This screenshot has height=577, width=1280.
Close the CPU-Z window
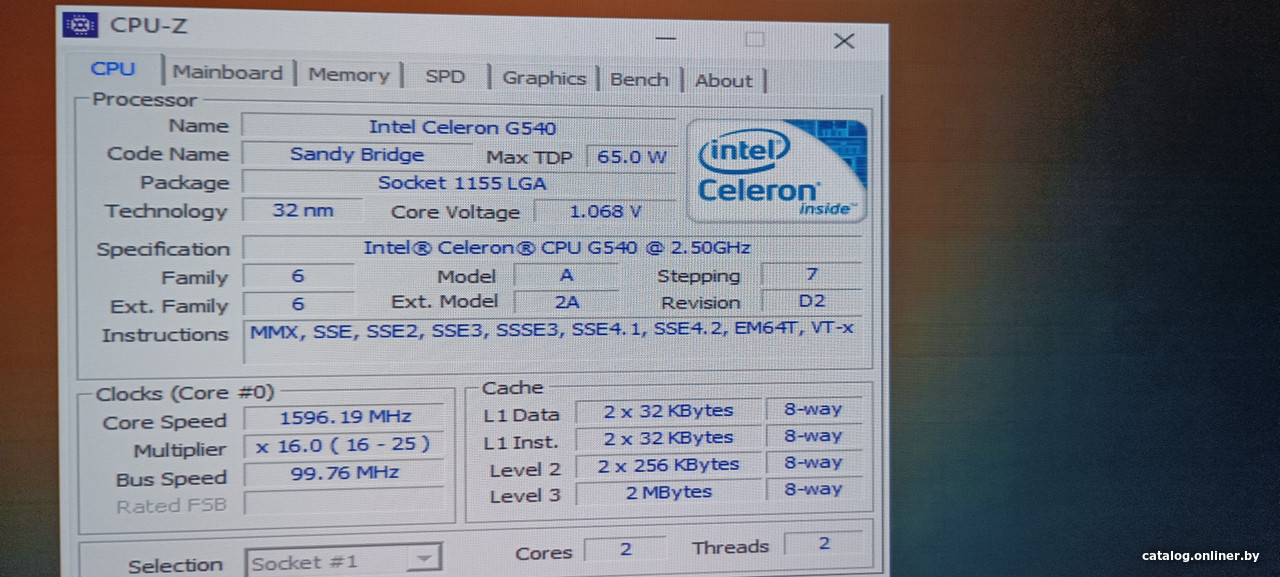[844, 41]
